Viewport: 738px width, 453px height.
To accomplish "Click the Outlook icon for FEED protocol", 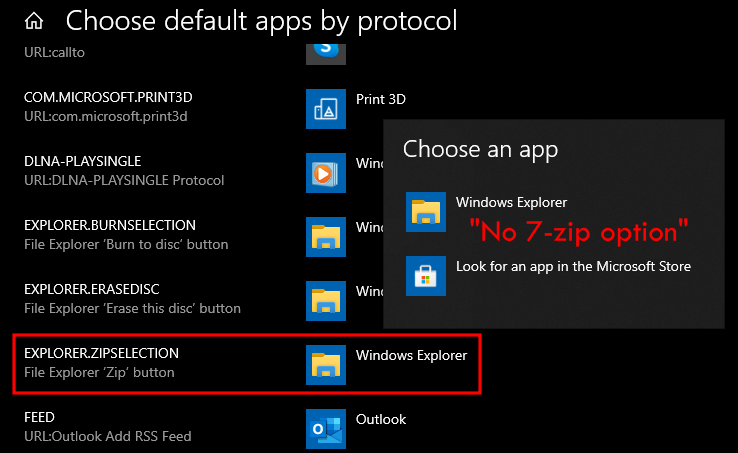I will (x=326, y=429).
